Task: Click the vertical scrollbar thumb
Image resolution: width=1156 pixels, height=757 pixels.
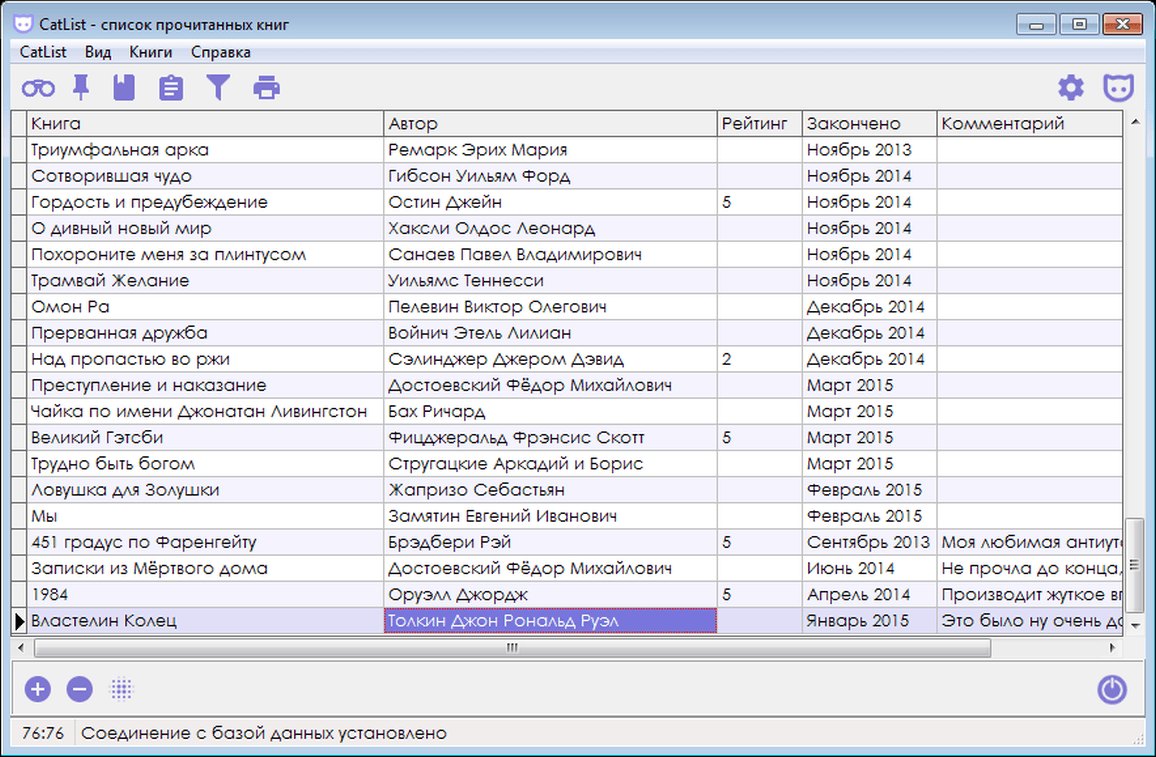Action: click(x=1135, y=565)
